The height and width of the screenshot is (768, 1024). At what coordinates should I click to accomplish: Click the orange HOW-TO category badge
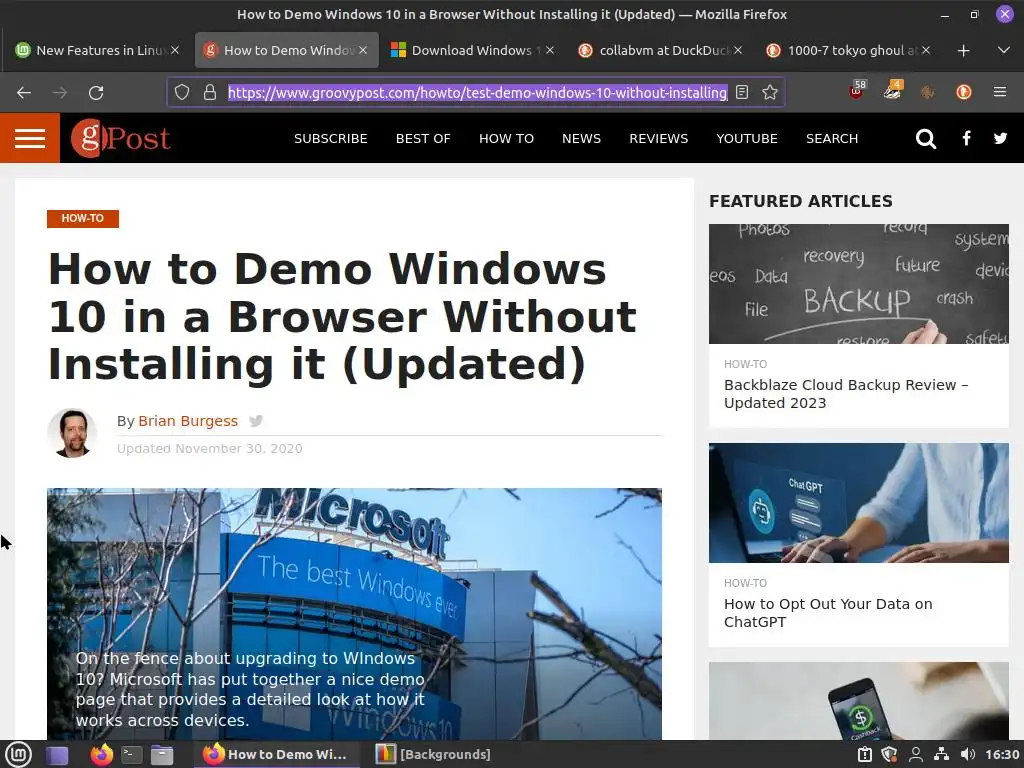(x=83, y=219)
